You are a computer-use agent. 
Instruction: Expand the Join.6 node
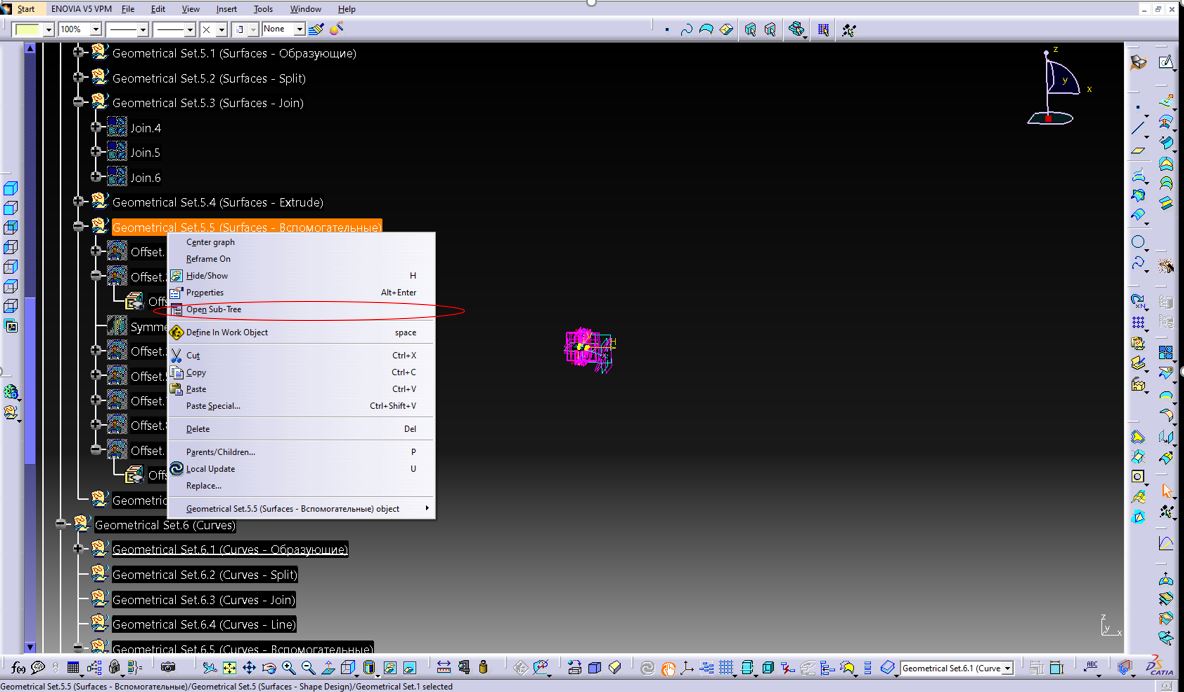pyautogui.click(x=96, y=177)
